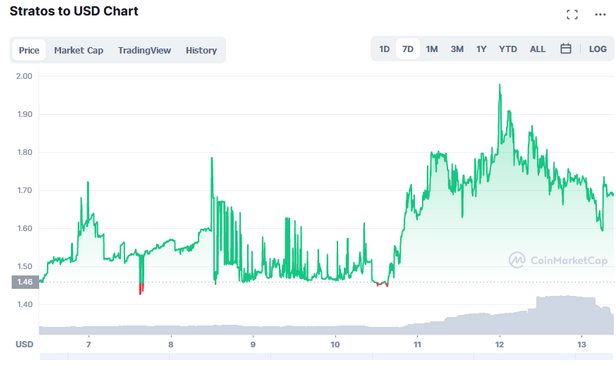Switch to the TradingView tab
This screenshot has height=365, width=616.
click(144, 50)
